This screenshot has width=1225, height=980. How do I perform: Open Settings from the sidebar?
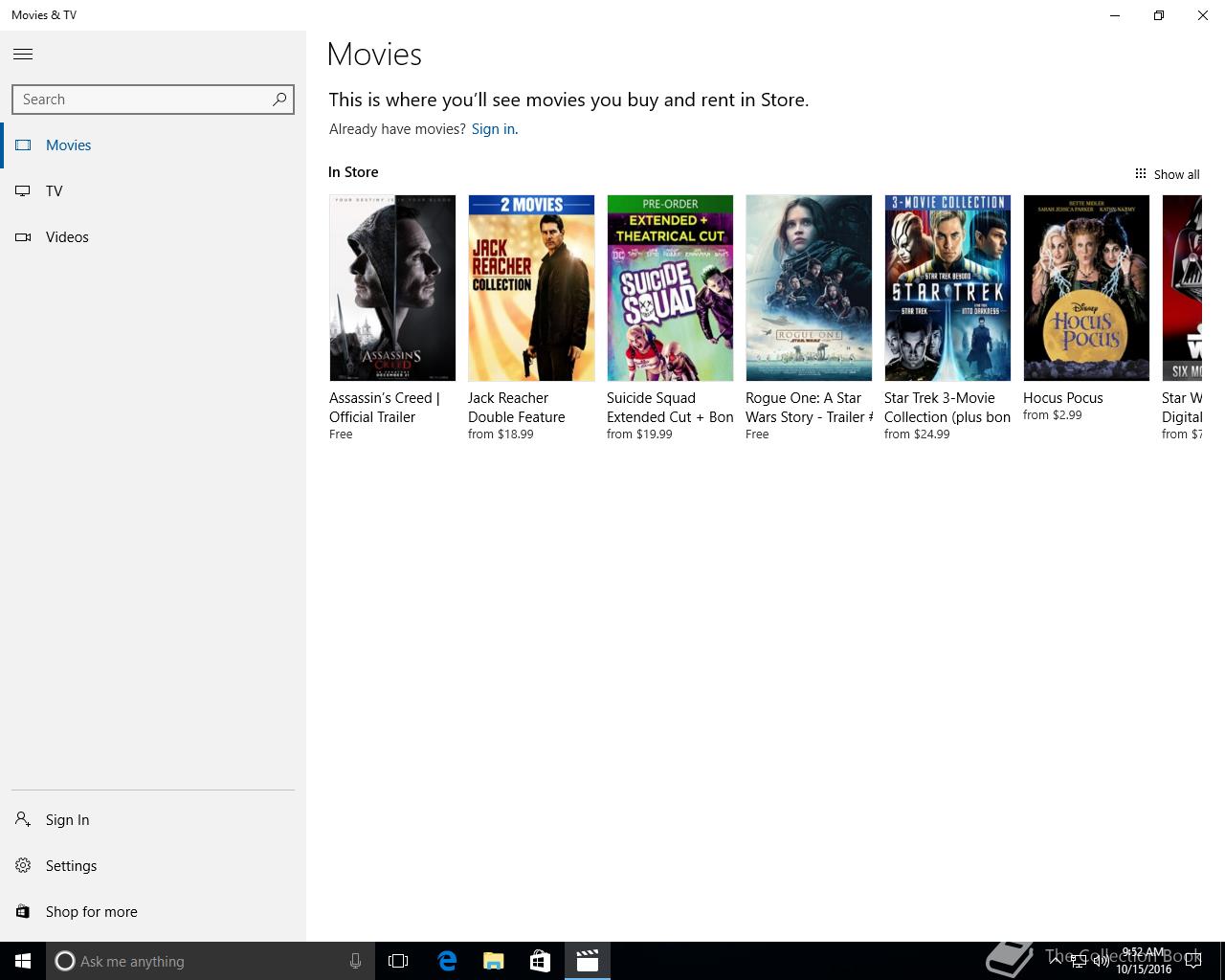153,866
